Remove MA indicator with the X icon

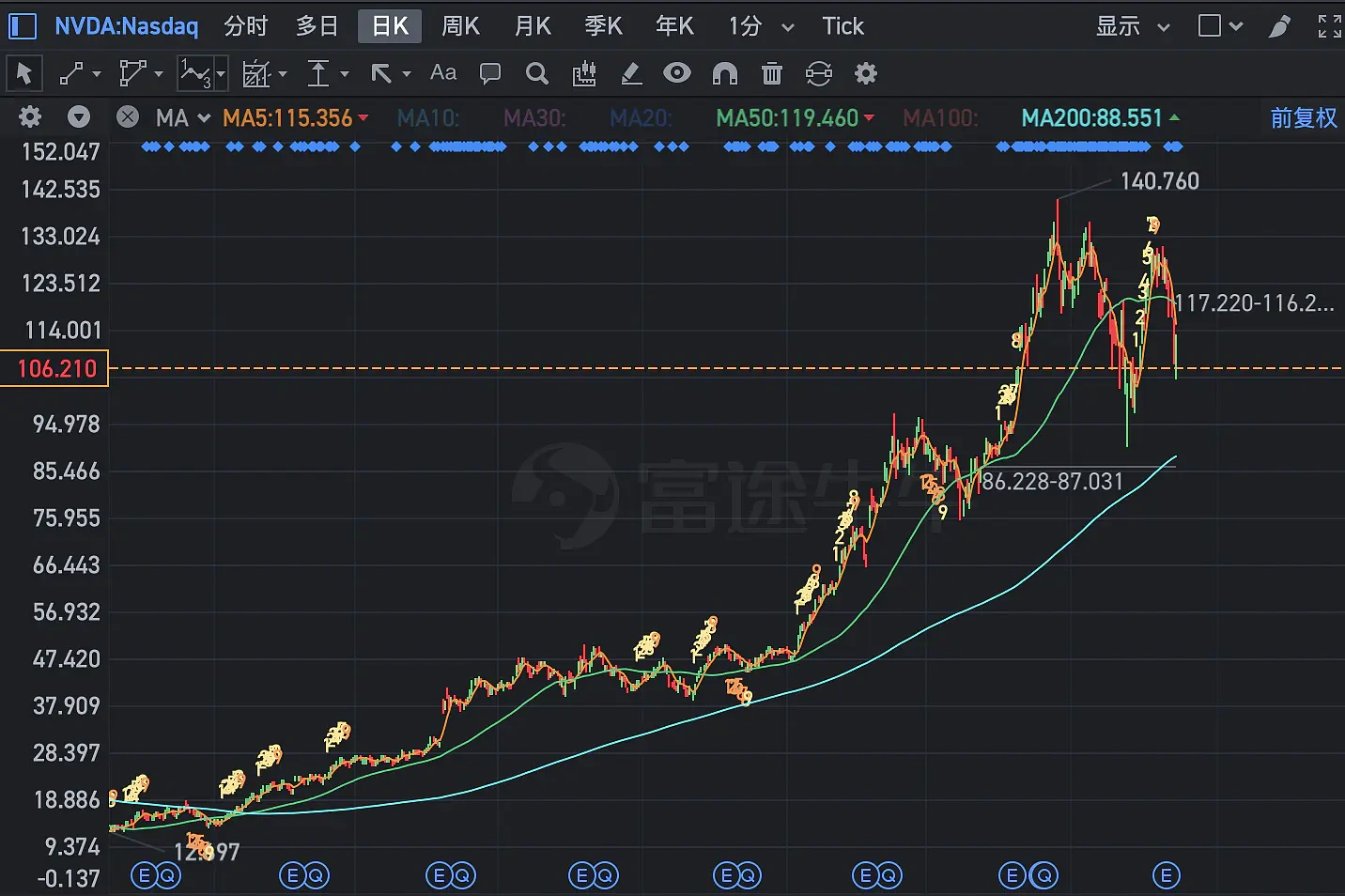click(x=128, y=117)
